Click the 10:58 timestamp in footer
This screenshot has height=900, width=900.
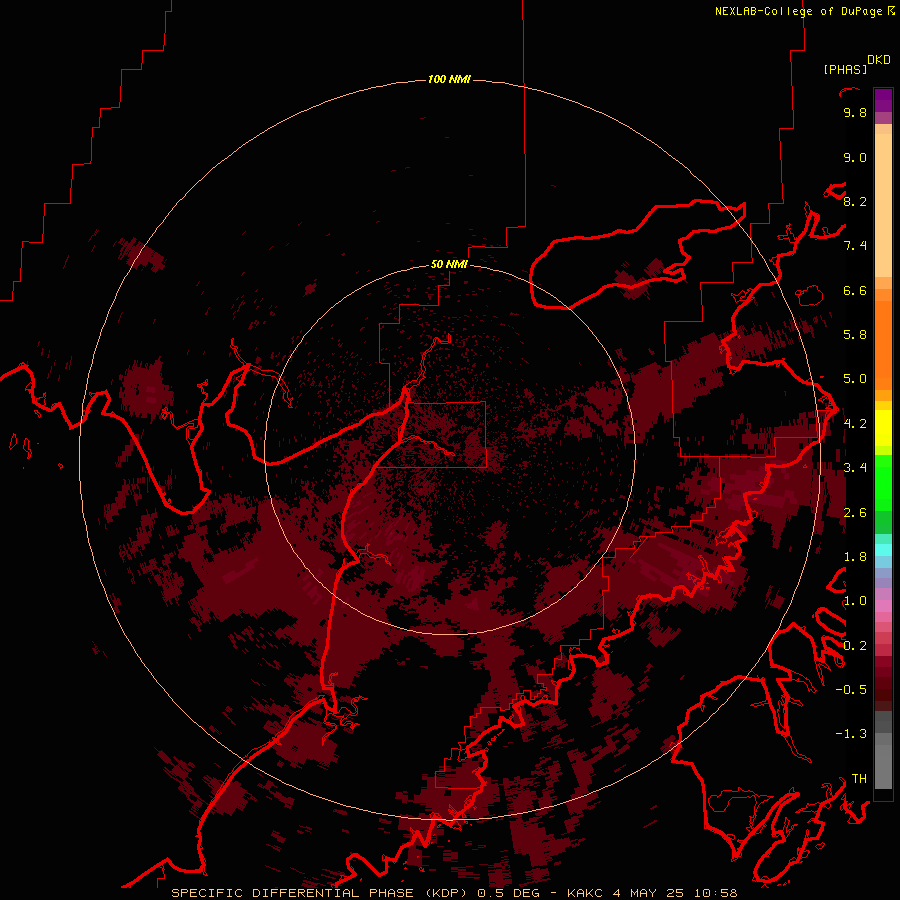pos(715,893)
